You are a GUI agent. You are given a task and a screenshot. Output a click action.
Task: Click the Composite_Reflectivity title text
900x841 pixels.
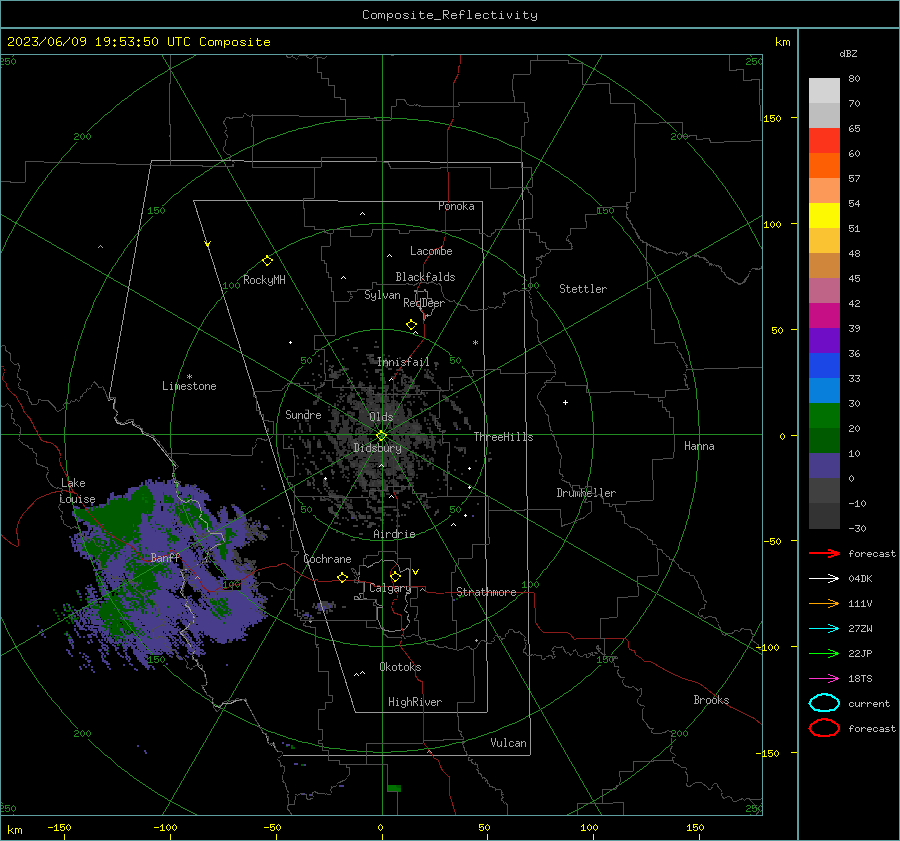click(449, 15)
